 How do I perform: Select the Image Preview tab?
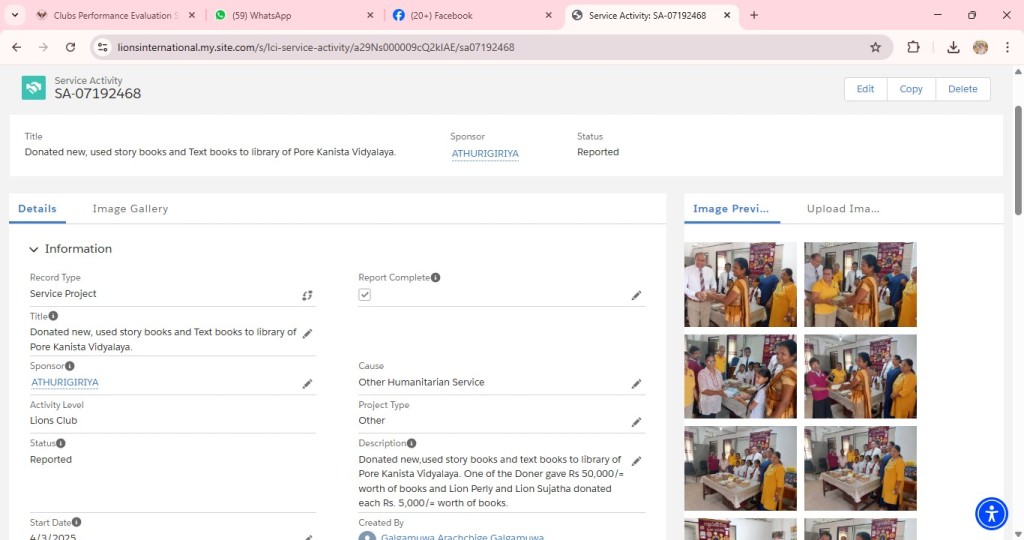(x=731, y=209)
